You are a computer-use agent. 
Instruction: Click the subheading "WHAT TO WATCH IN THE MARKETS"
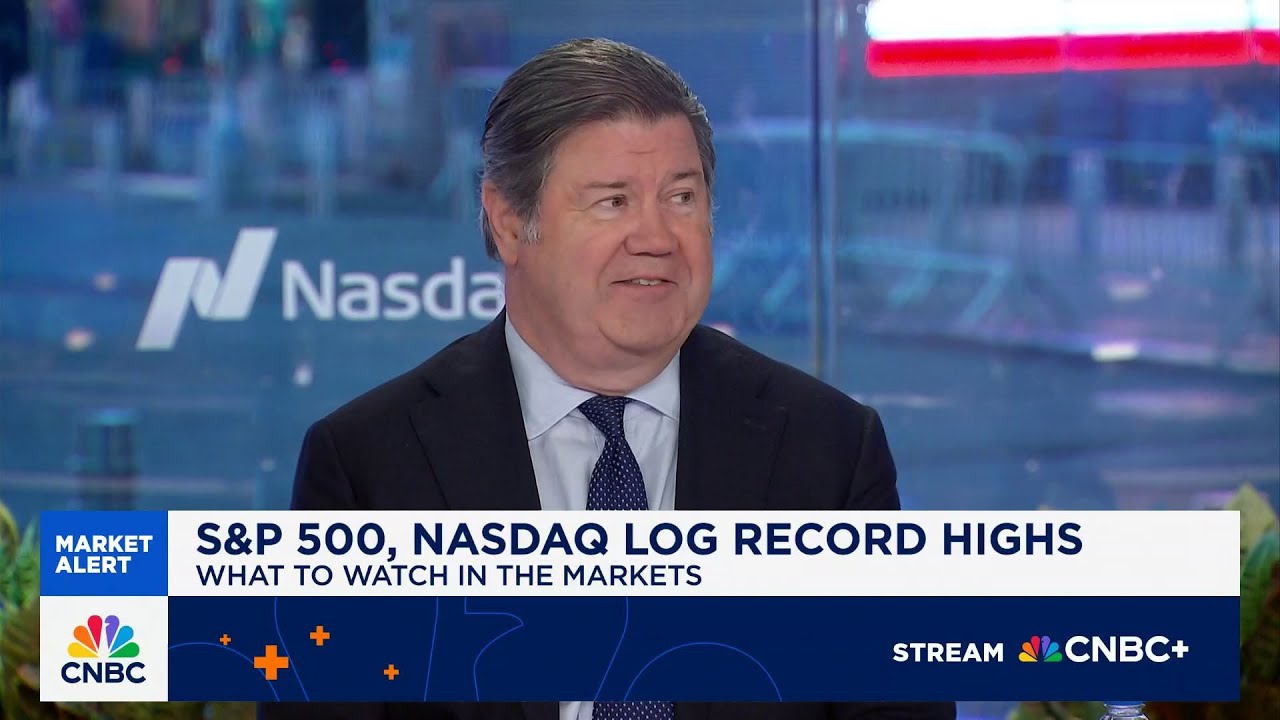pyautogui.click(x=449, y=576)
